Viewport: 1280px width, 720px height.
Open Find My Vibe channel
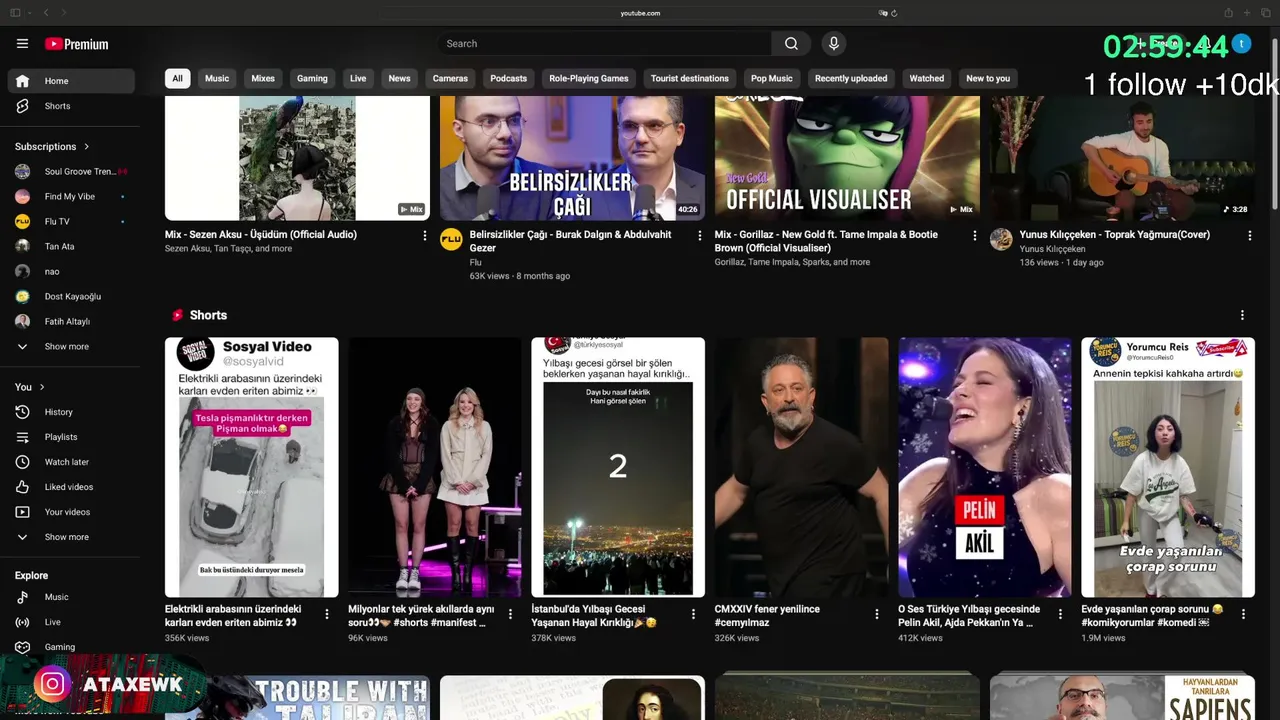tap(70, 197)
